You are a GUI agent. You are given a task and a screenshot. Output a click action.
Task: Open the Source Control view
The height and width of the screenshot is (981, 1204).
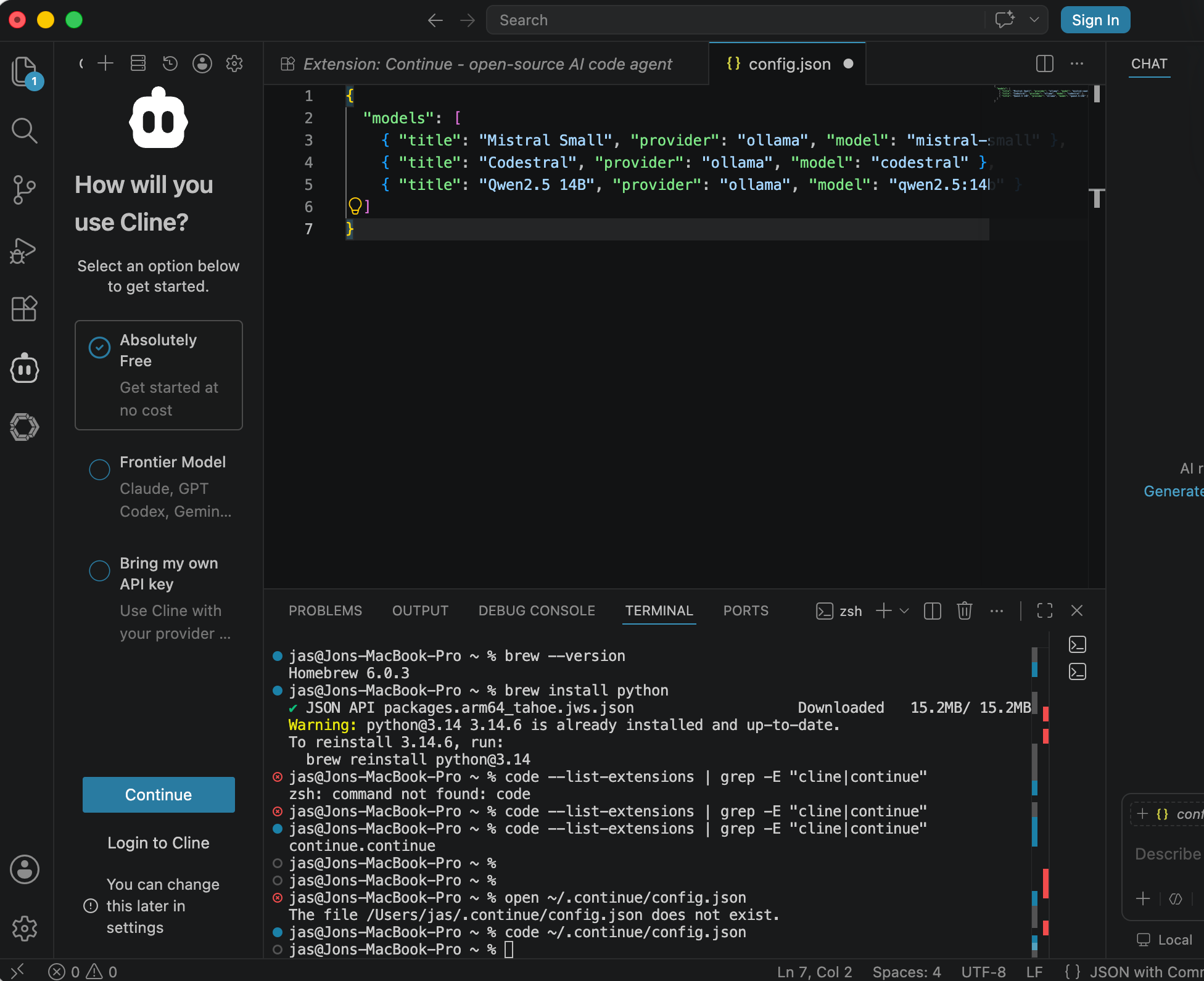[x=25, y=190]
